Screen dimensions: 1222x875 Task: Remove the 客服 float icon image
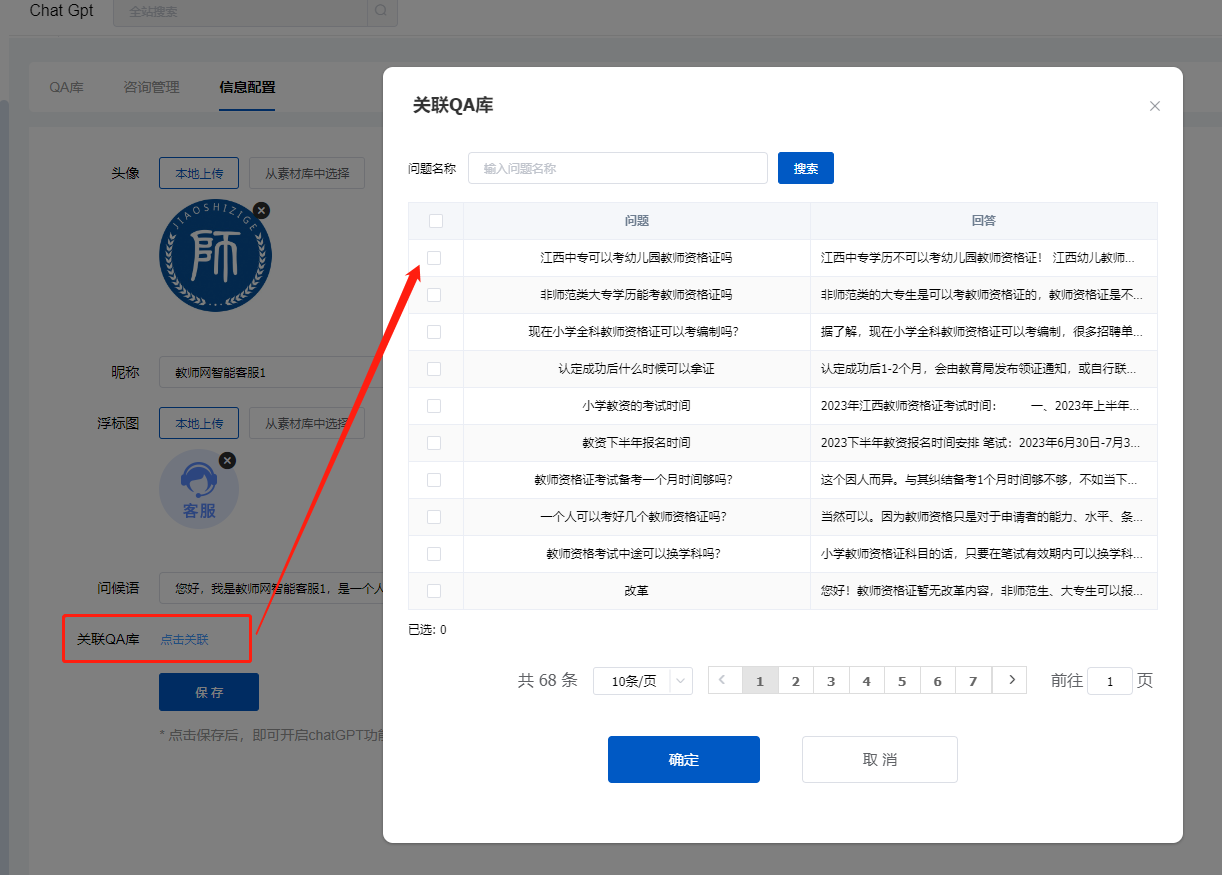tap(227, 460)
